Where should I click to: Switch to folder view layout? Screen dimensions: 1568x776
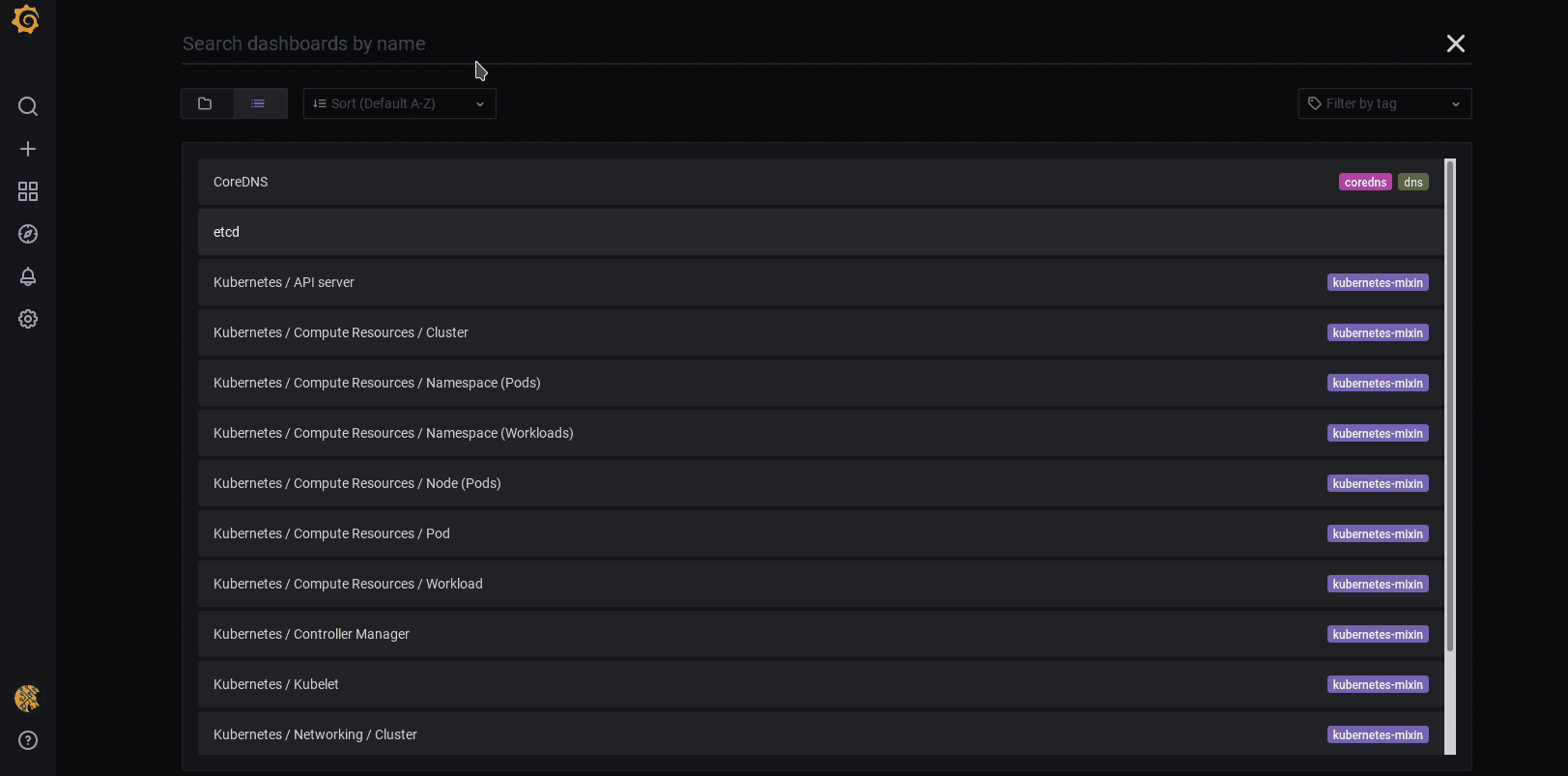point(207,103)
